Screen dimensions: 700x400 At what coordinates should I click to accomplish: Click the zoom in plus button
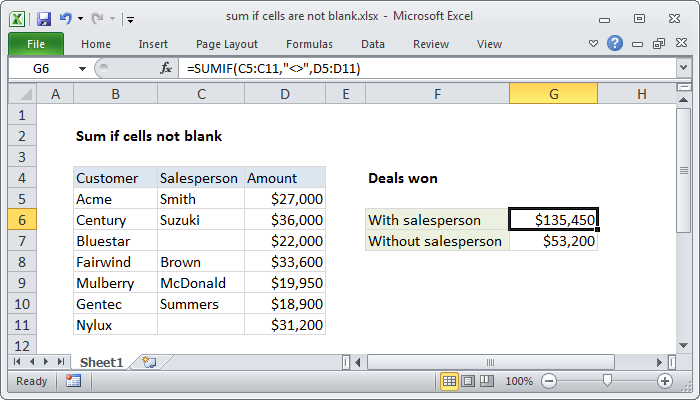click(665, 381)
